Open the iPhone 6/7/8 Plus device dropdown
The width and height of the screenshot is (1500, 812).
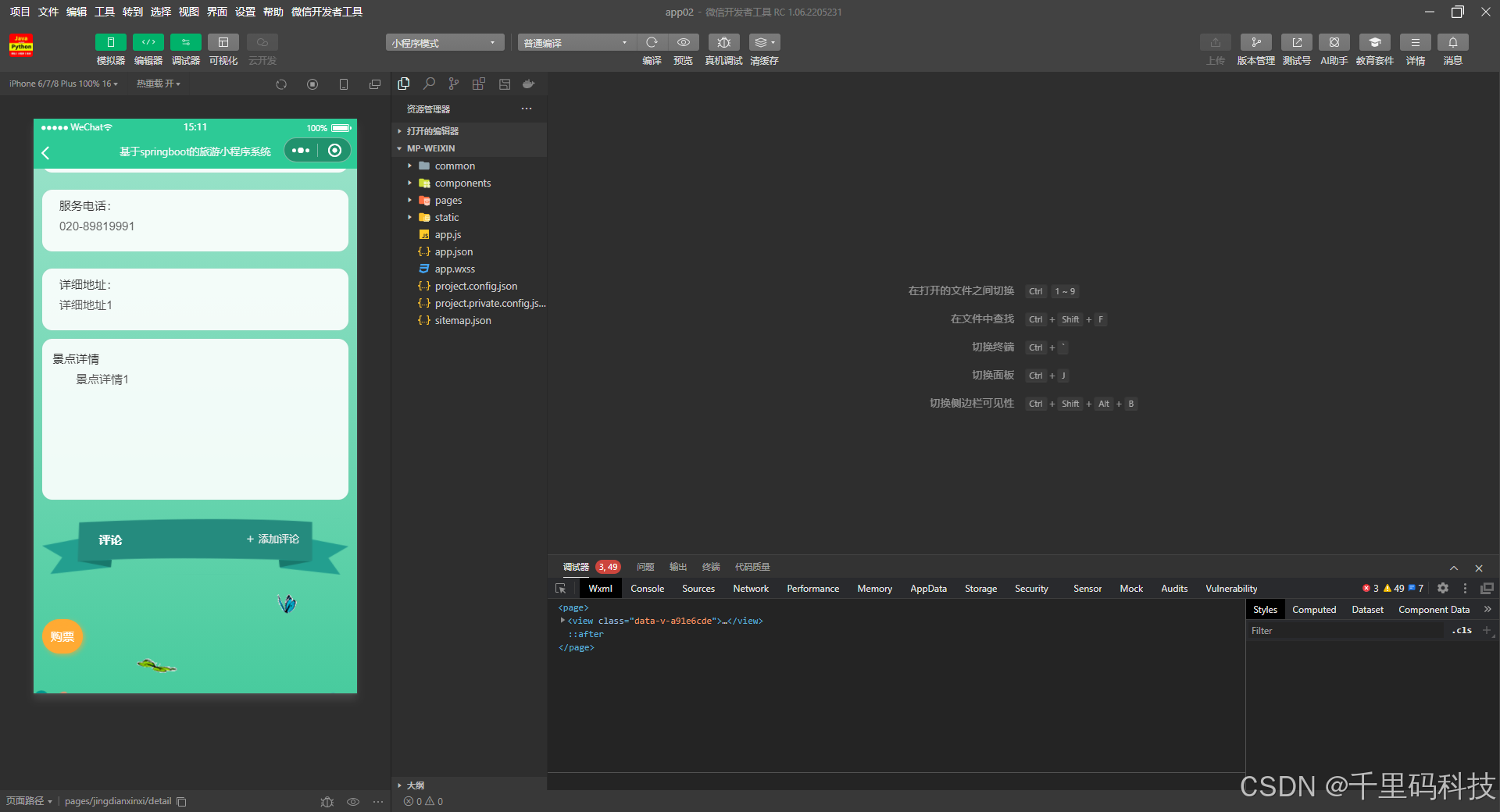64,84
